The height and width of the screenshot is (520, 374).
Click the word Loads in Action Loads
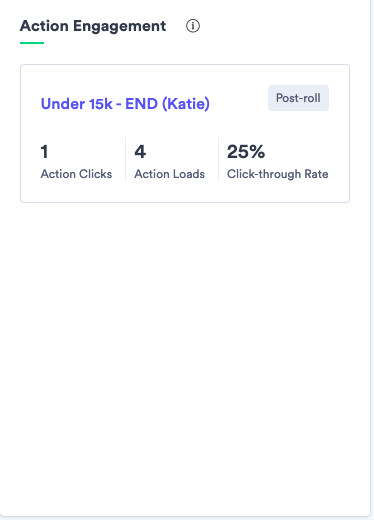(188, 174)
